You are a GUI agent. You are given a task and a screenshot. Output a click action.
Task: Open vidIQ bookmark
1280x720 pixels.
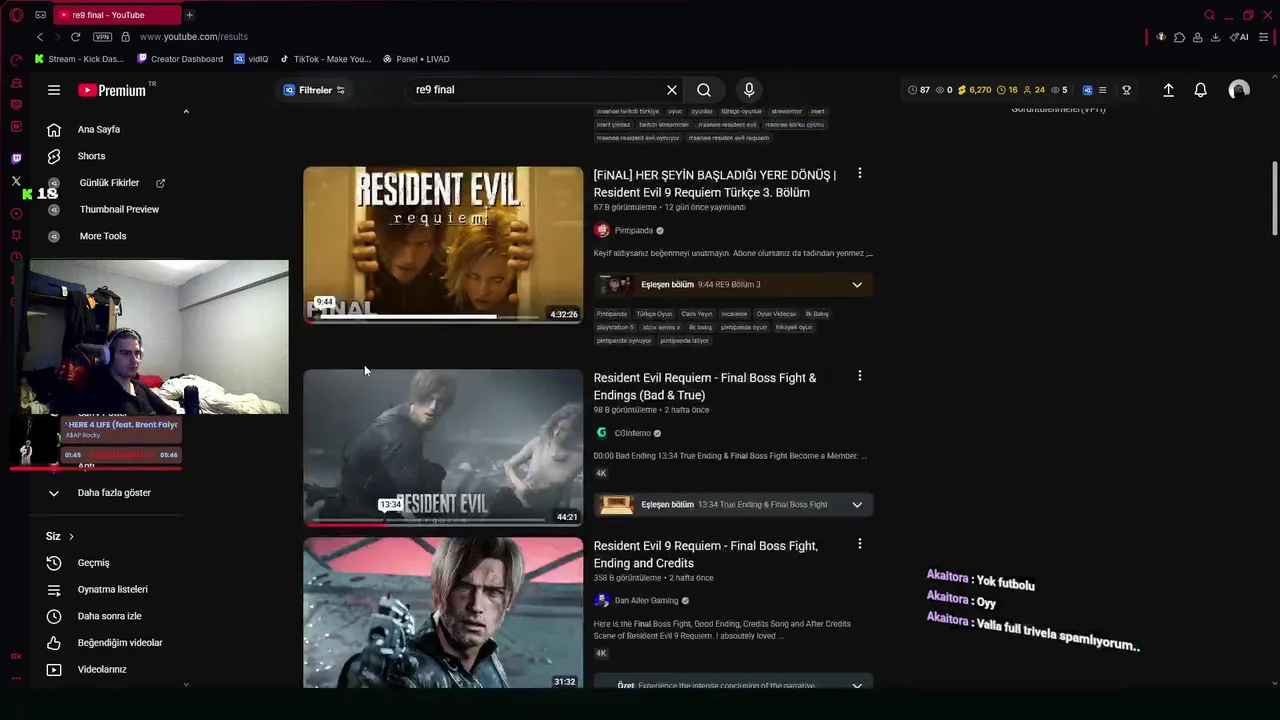click(x=251, y=59)
